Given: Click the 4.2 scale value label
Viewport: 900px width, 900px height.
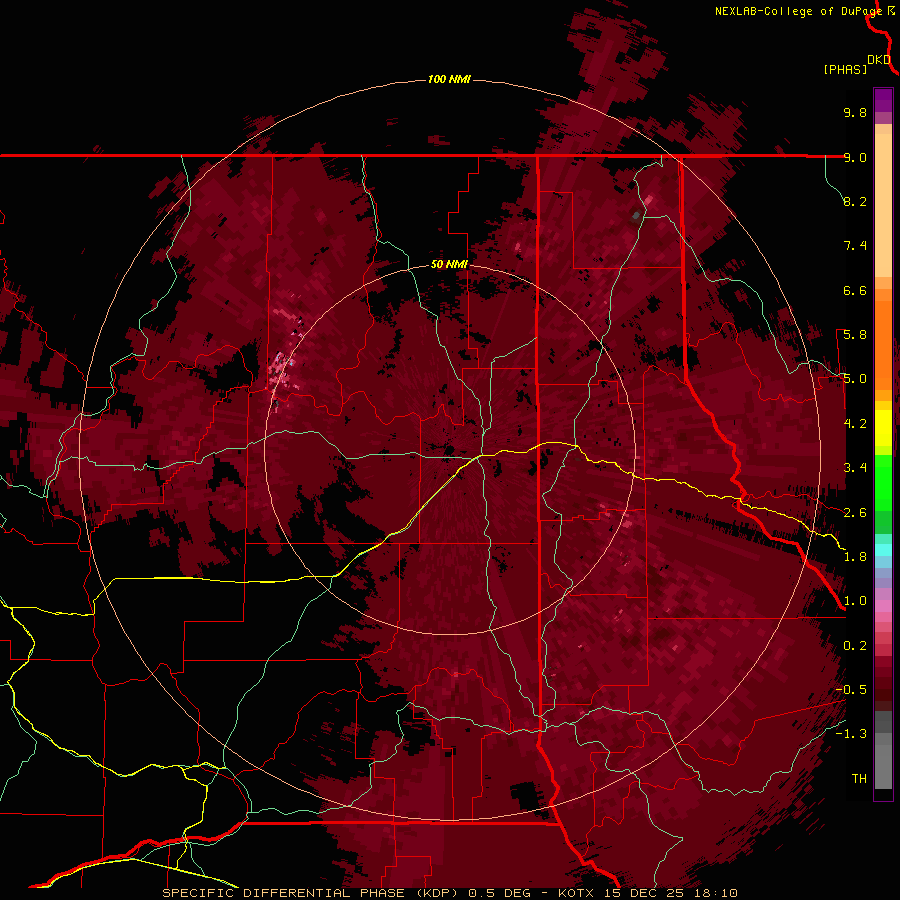Looking at the screenshot, I should (x=855, y=424).
